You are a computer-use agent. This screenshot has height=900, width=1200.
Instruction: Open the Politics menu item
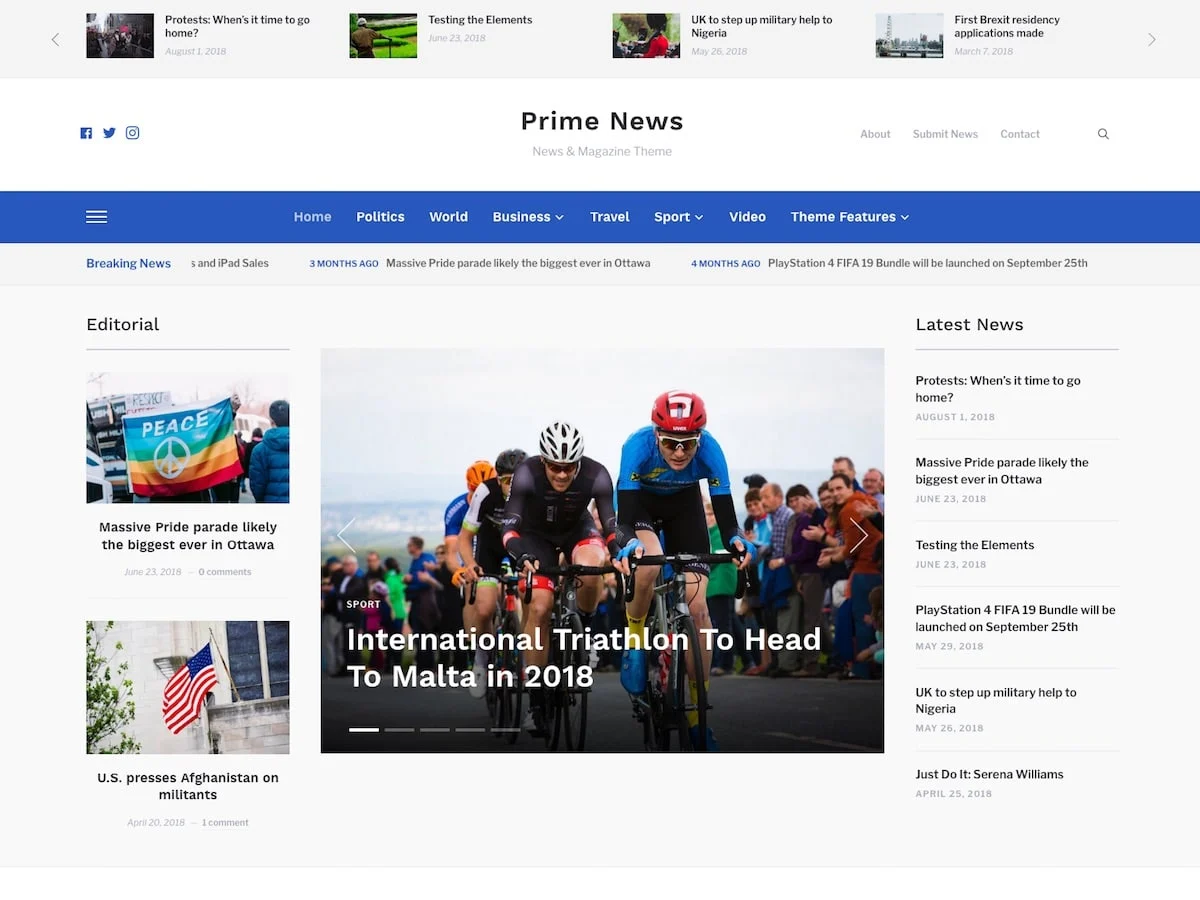[x=380, y=217]
